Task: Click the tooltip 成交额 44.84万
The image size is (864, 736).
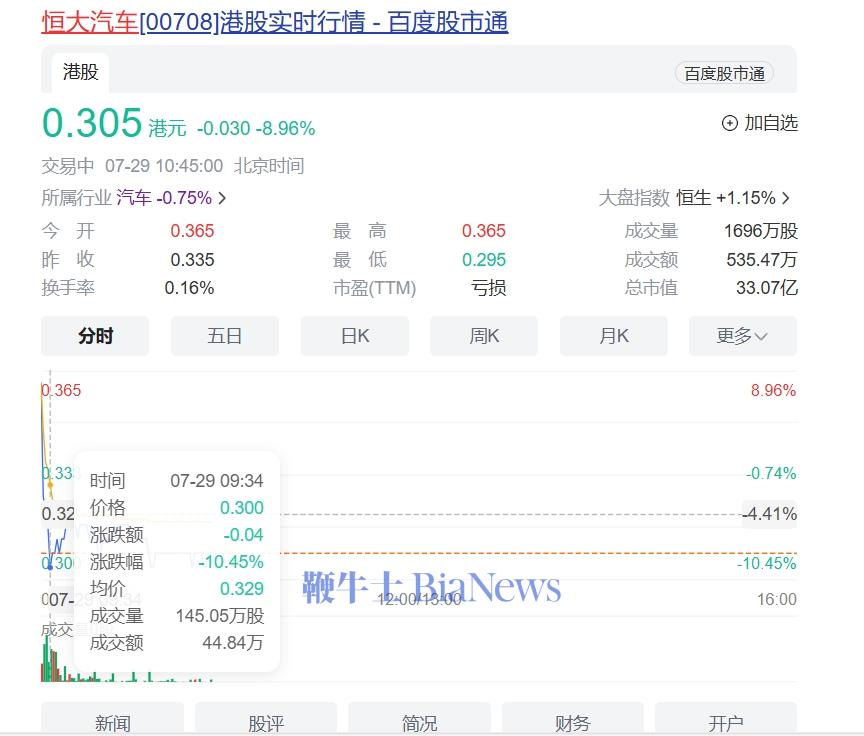Action: (x=233, y=643)
